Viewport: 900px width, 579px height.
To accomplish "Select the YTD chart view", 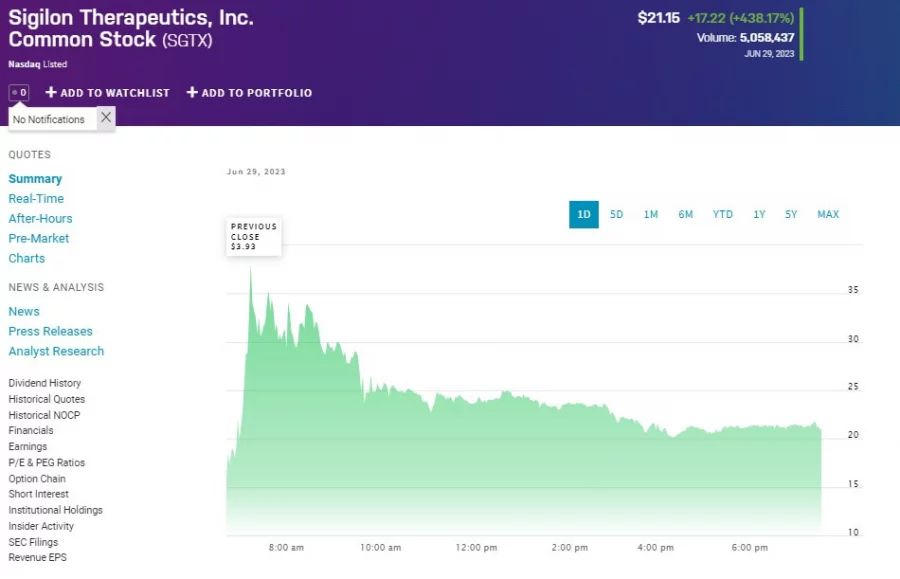I will [722, 214].
